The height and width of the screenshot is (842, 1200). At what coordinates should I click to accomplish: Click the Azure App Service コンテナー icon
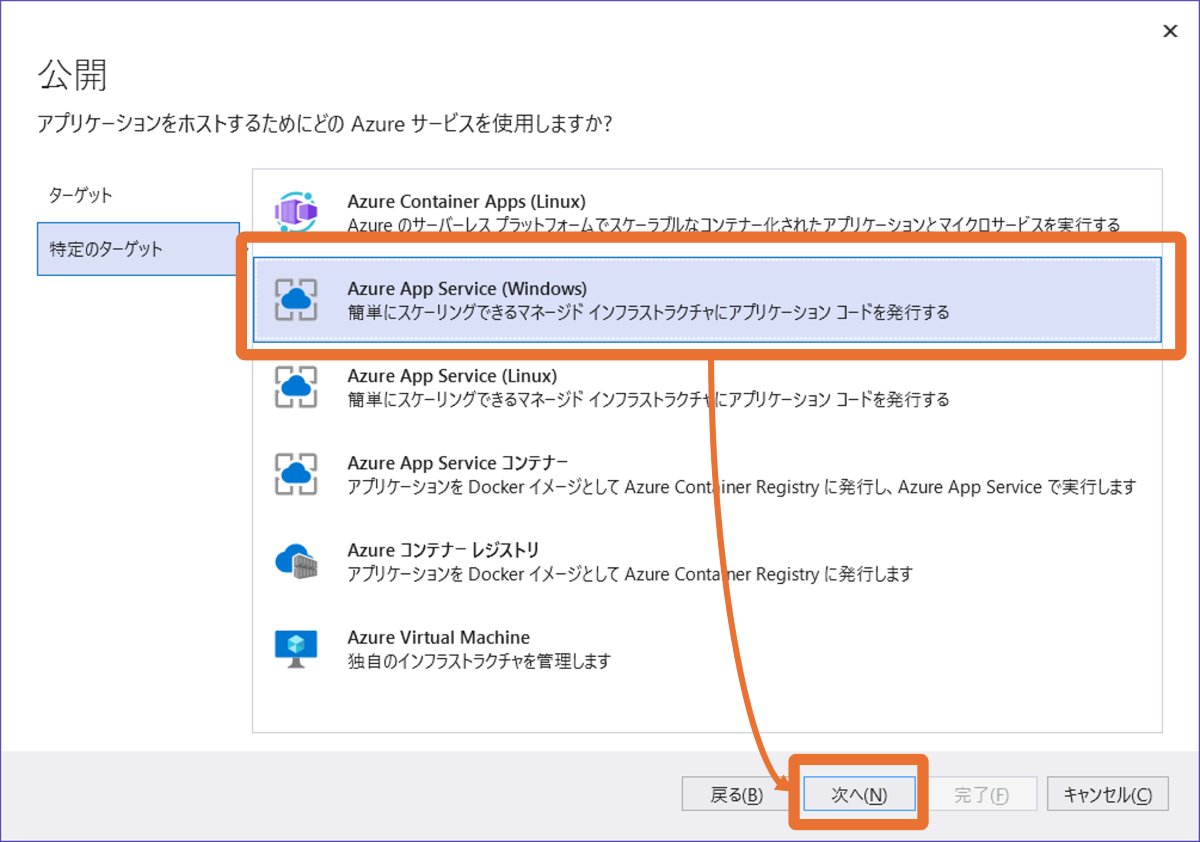pos(296,474)
